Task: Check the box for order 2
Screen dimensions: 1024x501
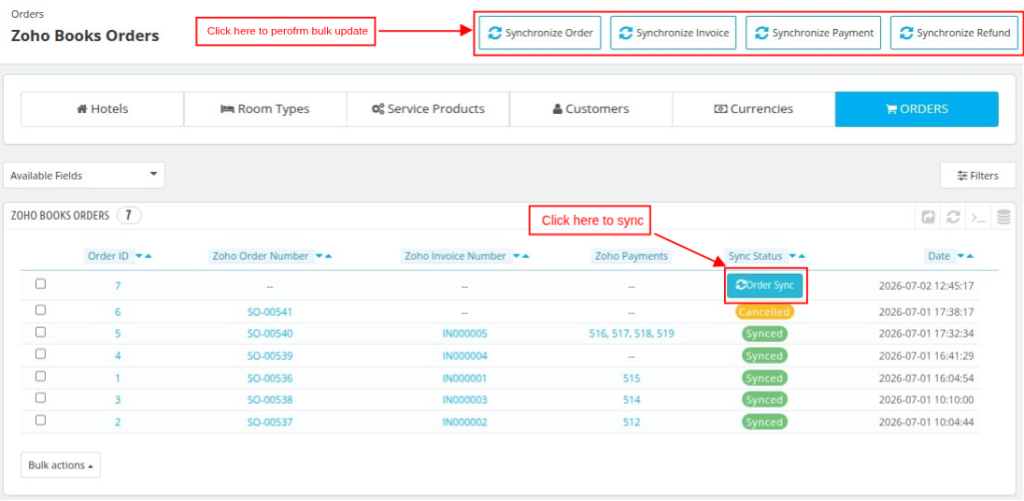Action: point(40,420)
